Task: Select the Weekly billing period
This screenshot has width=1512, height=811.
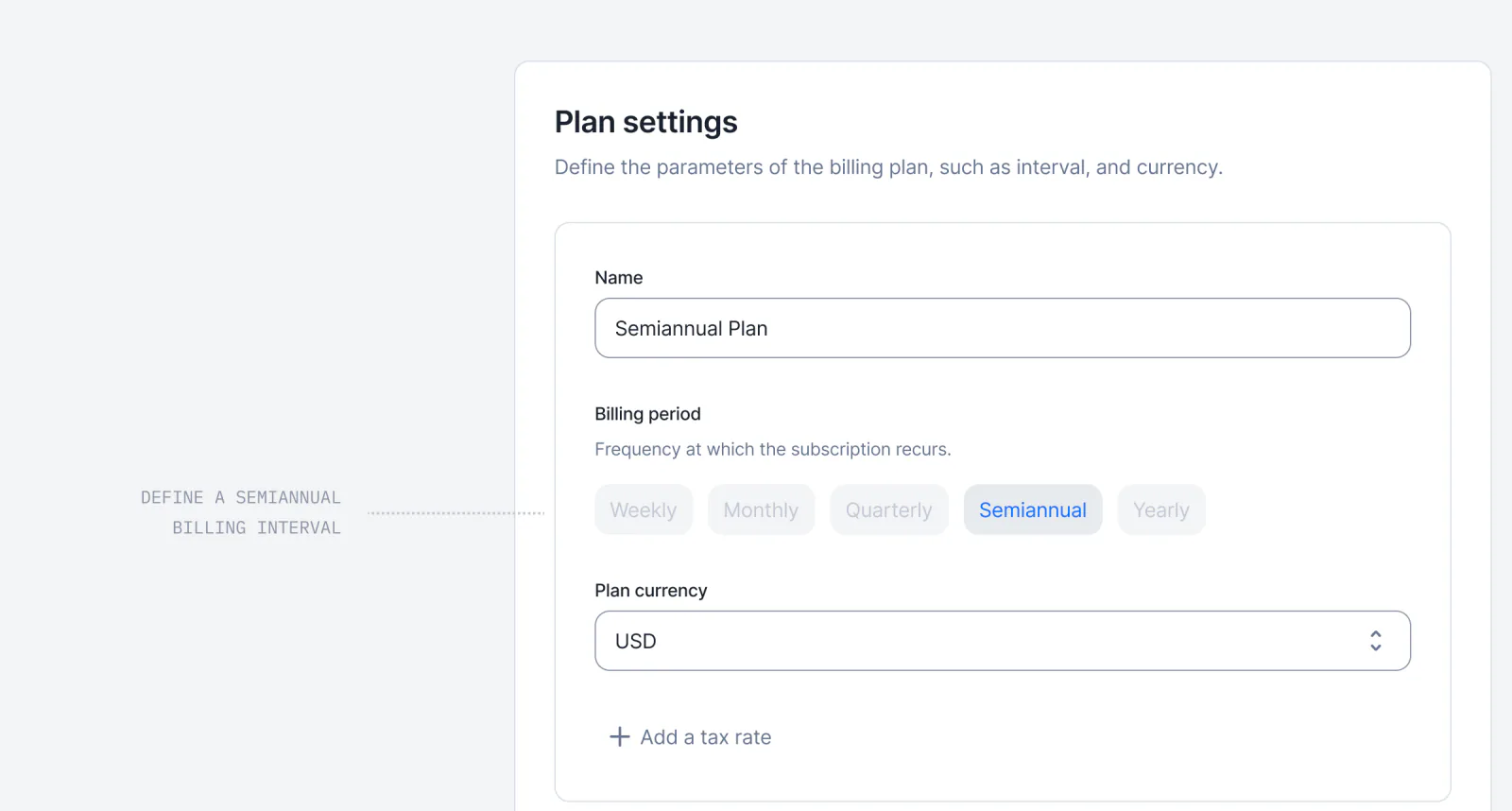Action: tap(644, 509)
